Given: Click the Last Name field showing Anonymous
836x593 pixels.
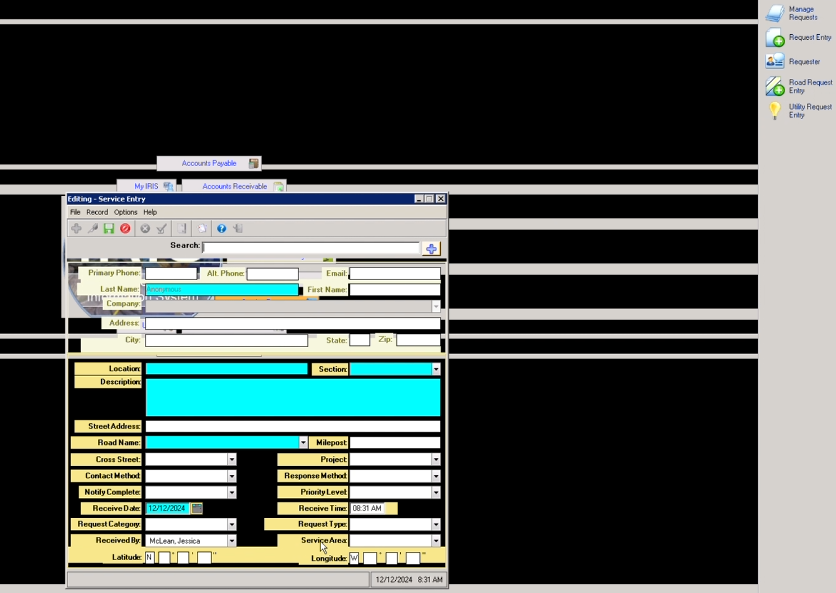Looking at the screenshot, I should point(222,290).
